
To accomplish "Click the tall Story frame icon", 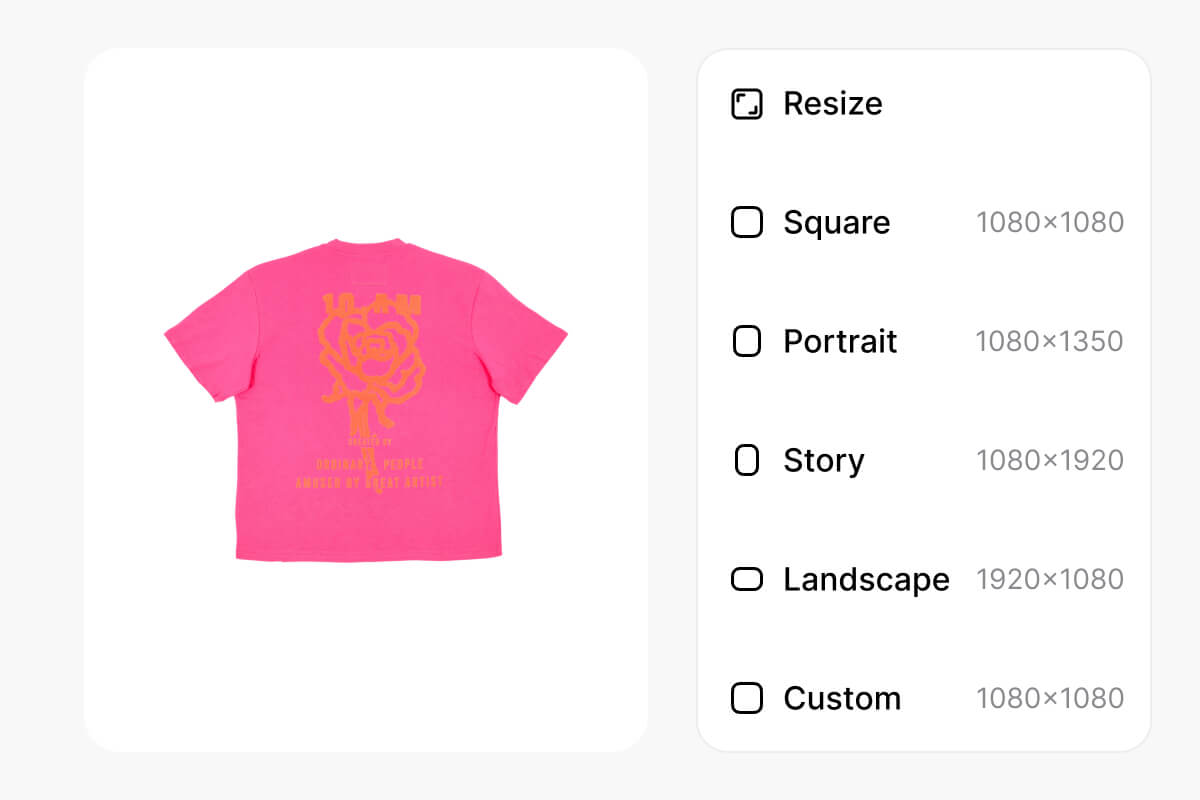I will (x=747, y=460).
